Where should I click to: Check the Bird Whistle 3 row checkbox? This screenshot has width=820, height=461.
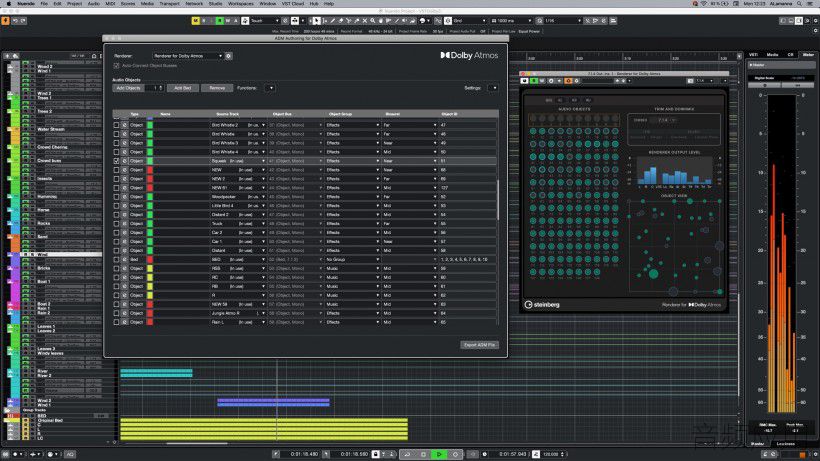point(116,143)
